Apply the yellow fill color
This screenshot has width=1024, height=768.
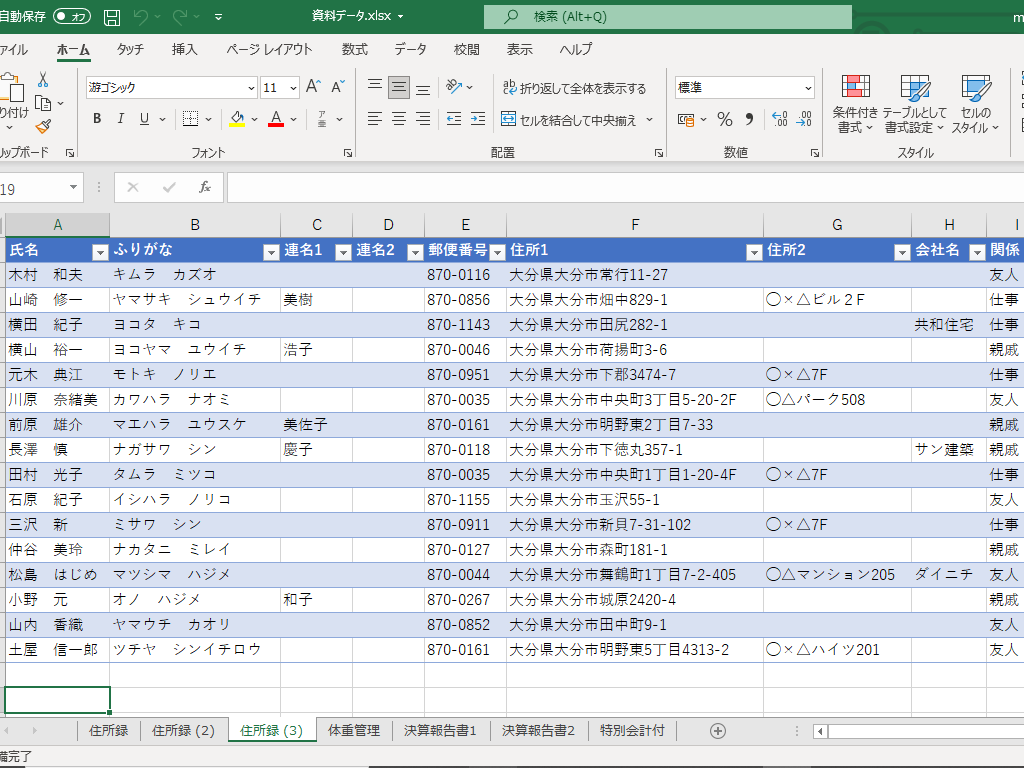click(237, 119)
